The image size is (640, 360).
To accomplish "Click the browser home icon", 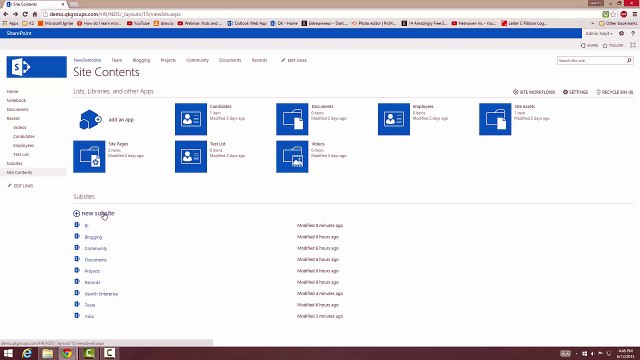I will click(35, 14).
